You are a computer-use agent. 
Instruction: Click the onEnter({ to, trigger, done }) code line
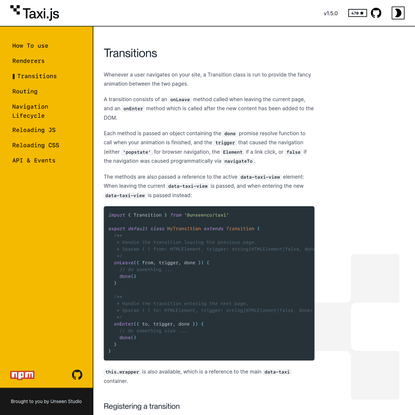click(159, 324)
